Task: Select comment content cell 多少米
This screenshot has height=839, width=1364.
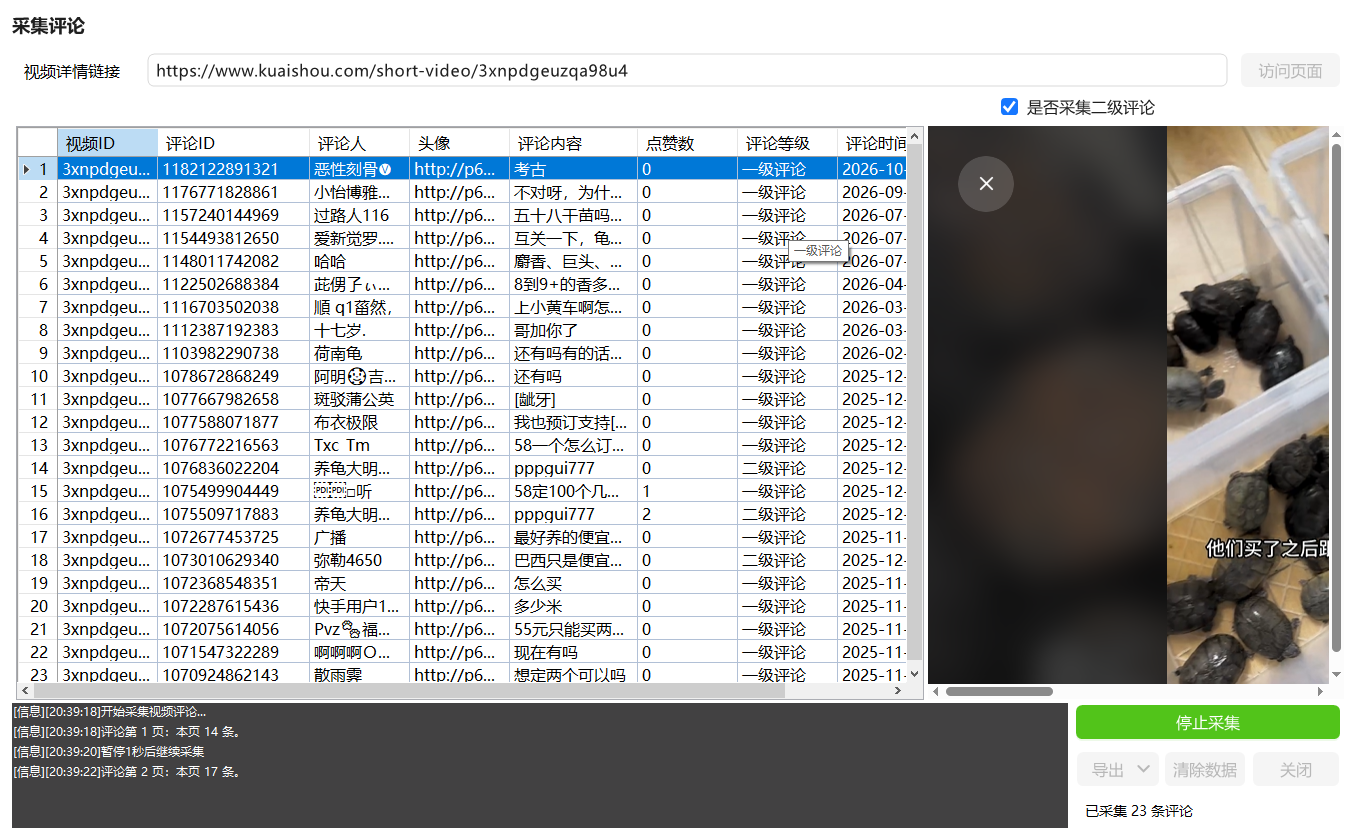Action: (573, 606)
